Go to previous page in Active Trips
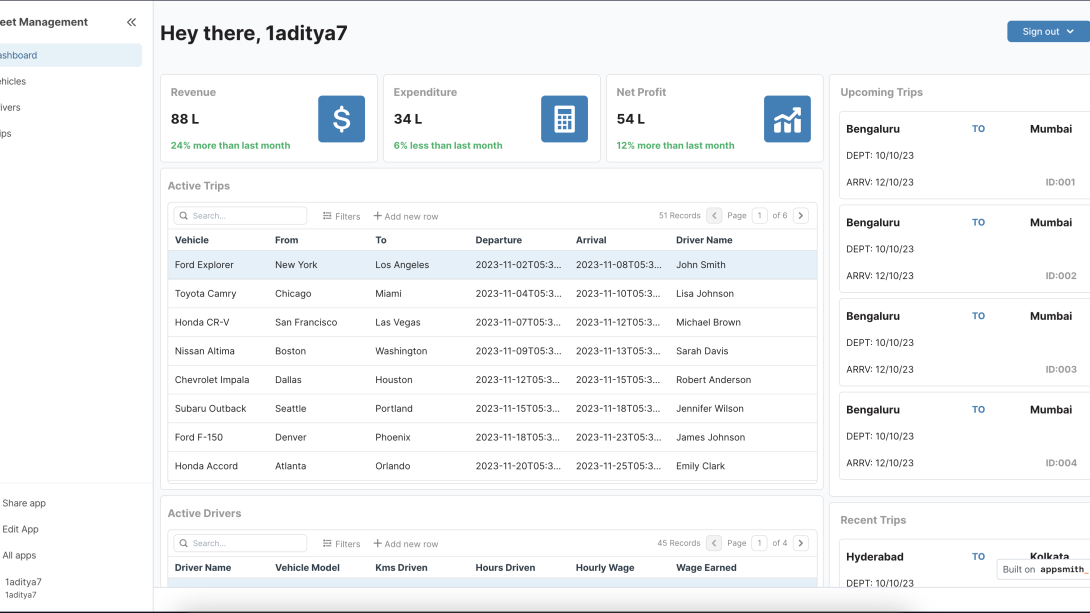1090x613 pixels. (x=714, y=215)
